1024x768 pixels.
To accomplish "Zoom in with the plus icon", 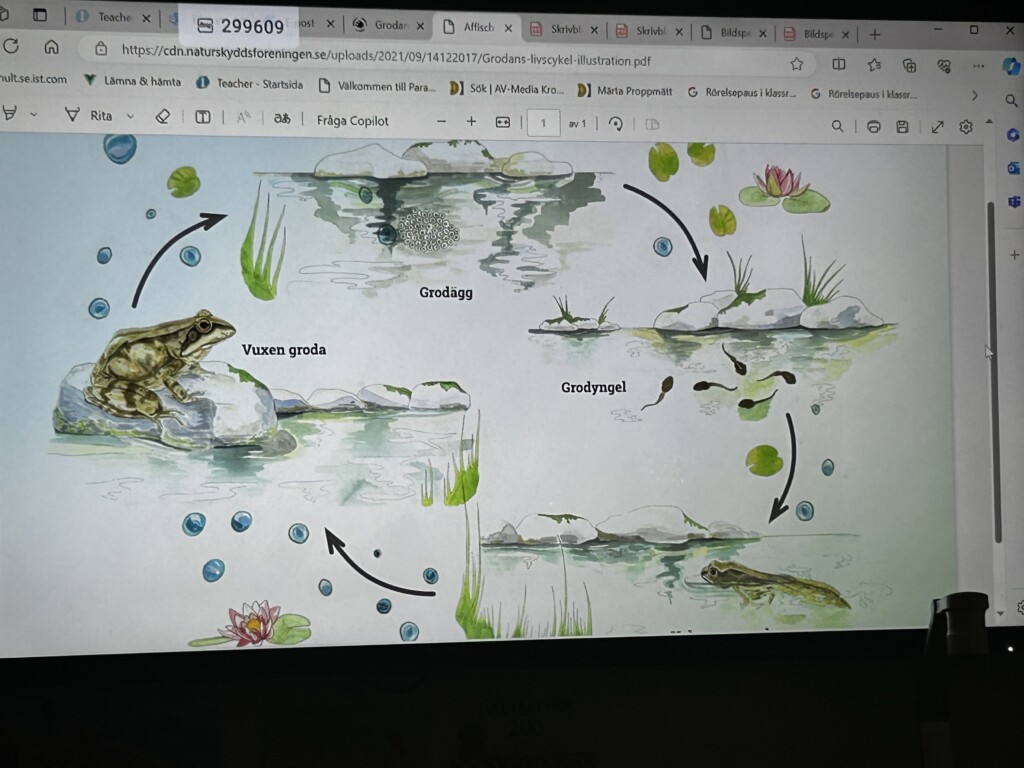I will [x=471, y=122].
